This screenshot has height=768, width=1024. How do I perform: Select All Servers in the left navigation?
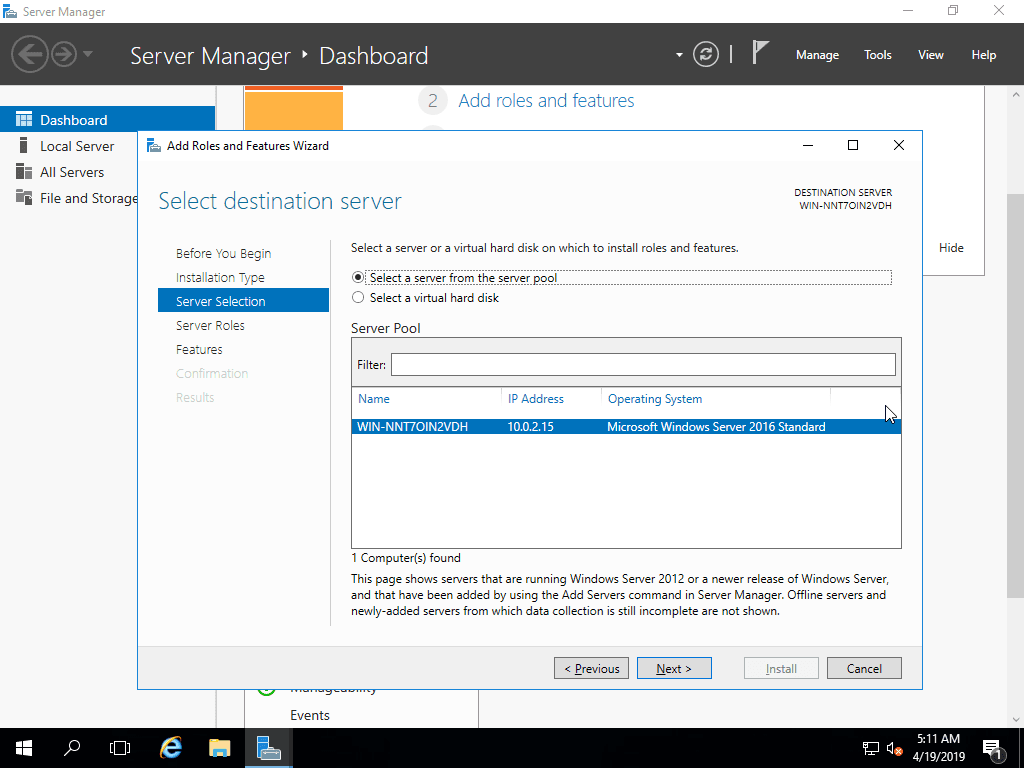click(x=71, y=172)
